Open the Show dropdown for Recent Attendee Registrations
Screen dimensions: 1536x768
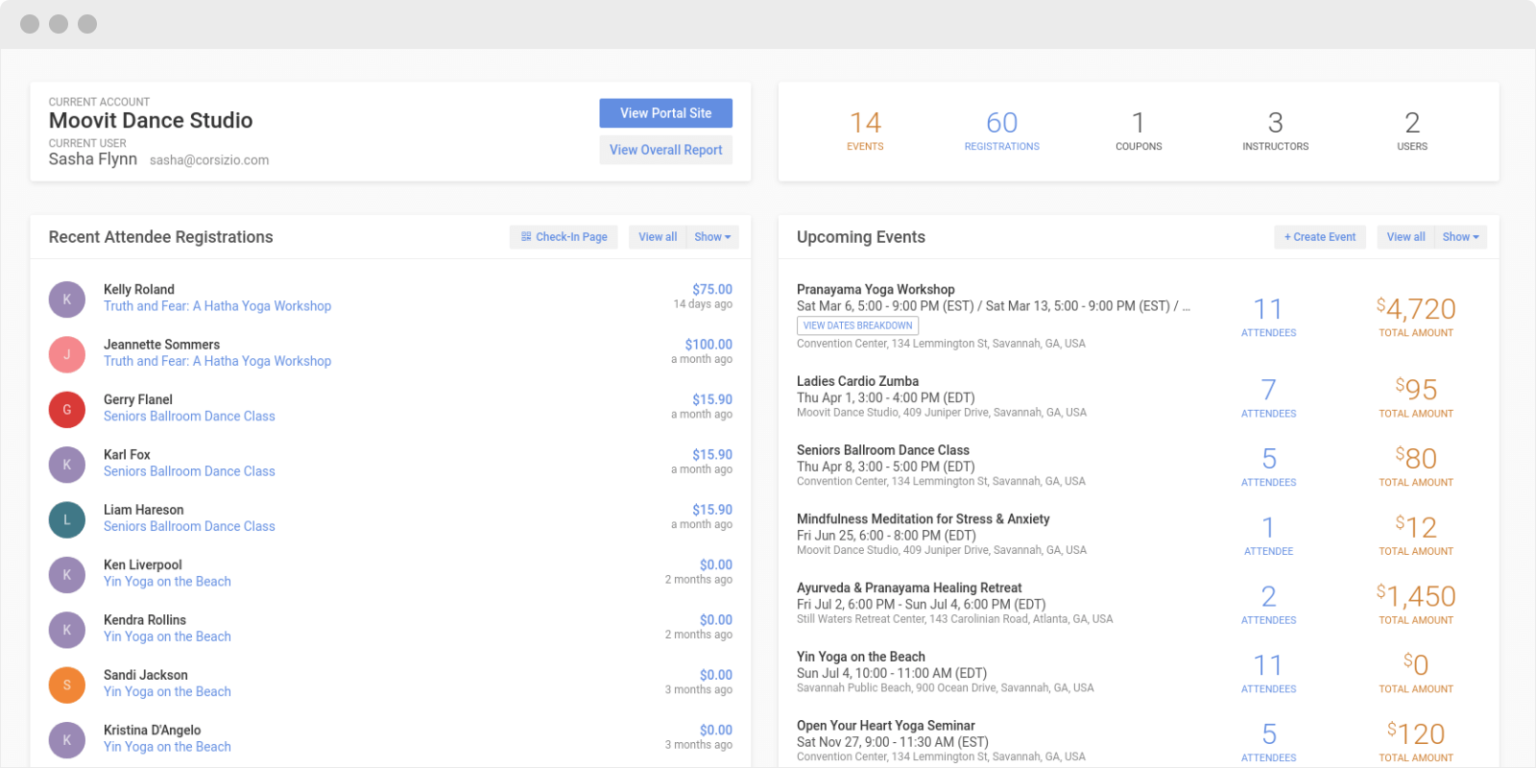click(712, 237)
